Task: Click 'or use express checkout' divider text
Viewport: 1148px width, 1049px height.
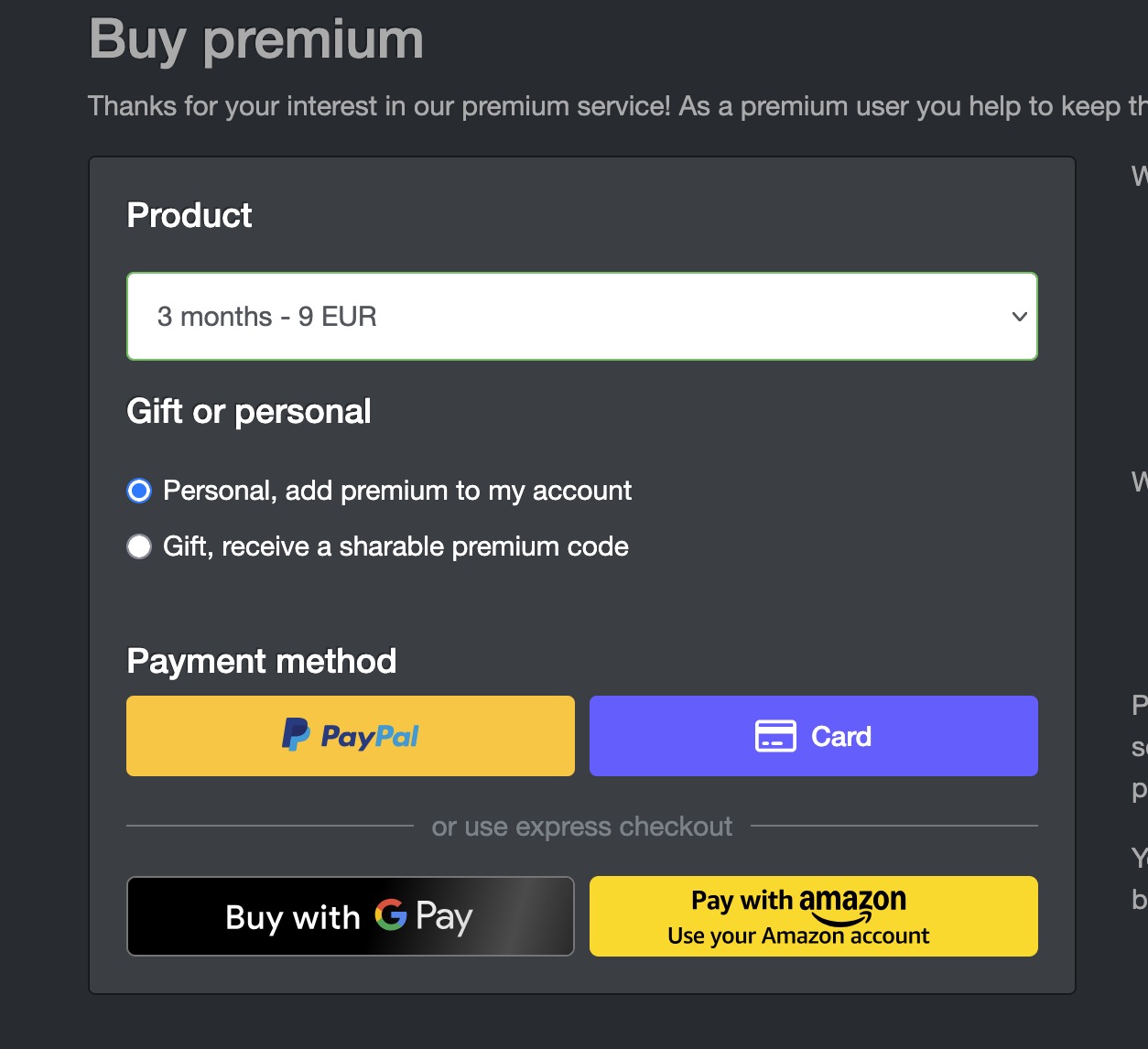Action: tap(582, 827)
